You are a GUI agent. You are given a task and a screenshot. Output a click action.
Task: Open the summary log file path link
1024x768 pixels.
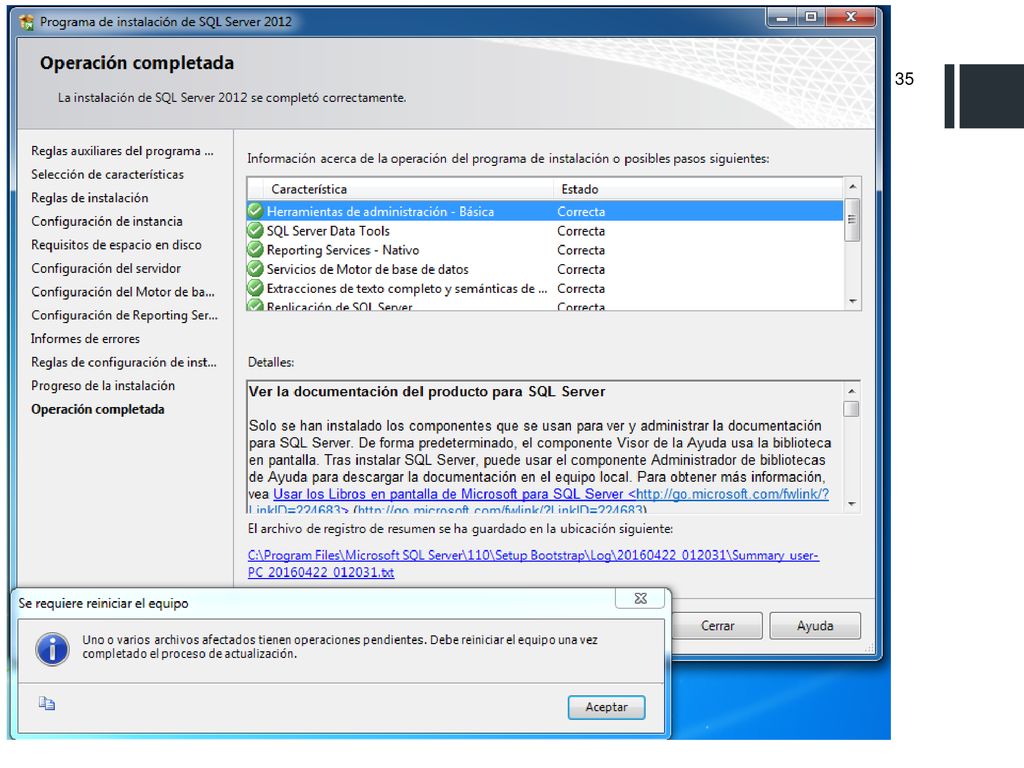click(x=533, y=564)
